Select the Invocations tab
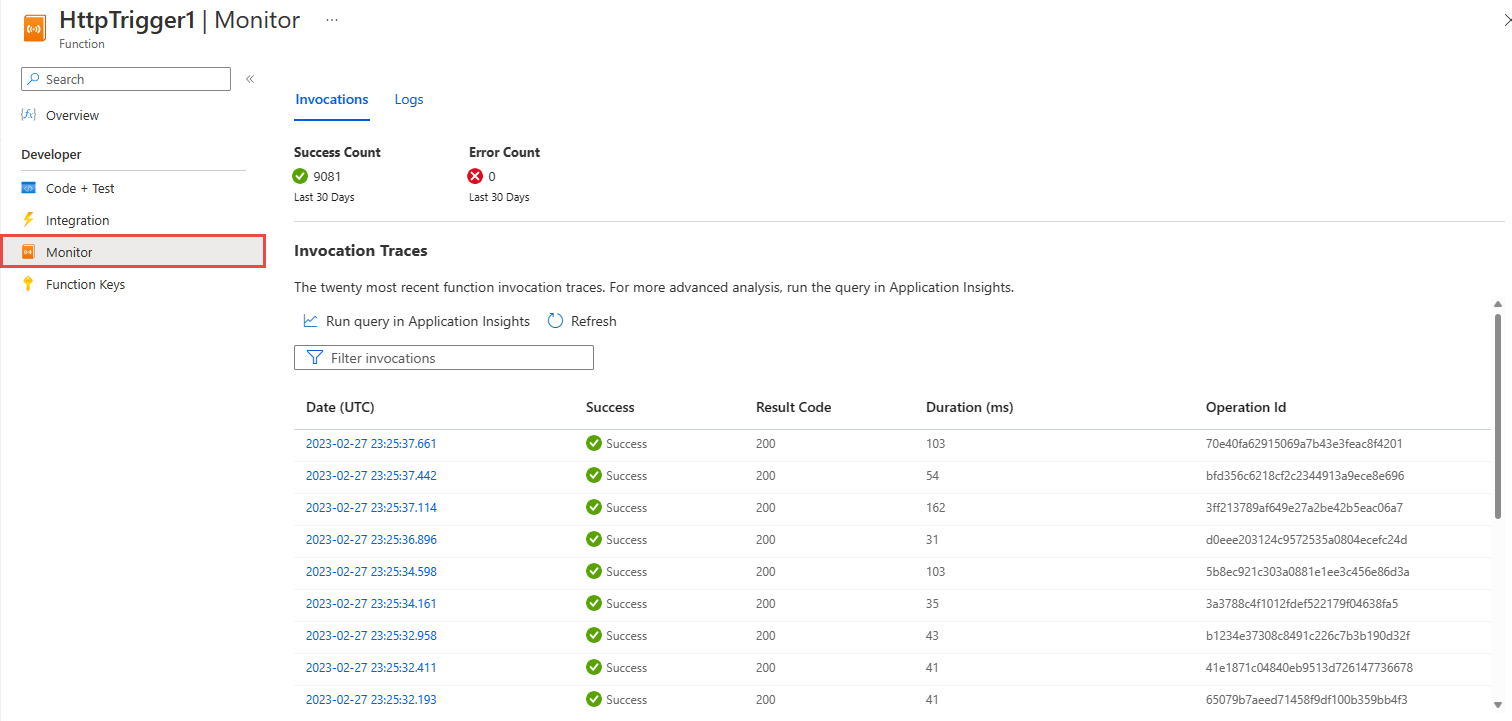 pyautogui.click(x=331, y=99)
